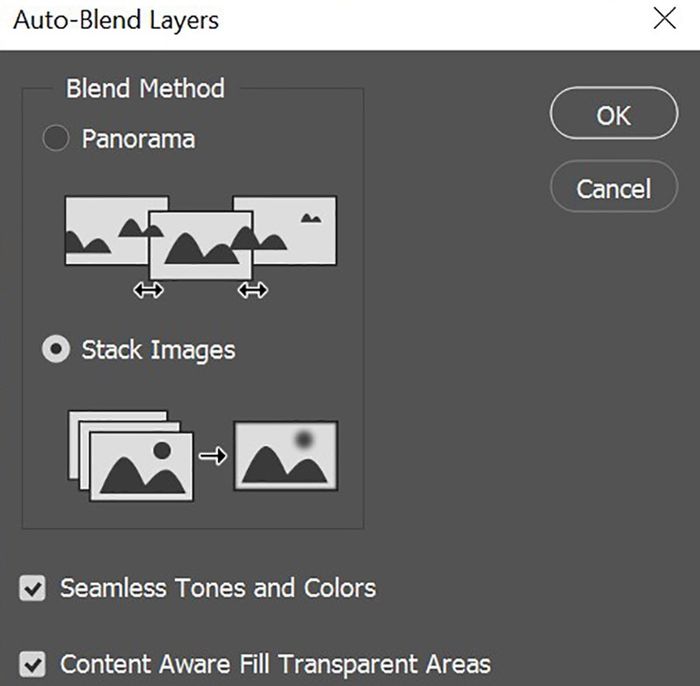
Task: Click the Blend Method group heading
Action: click(146, 88)
